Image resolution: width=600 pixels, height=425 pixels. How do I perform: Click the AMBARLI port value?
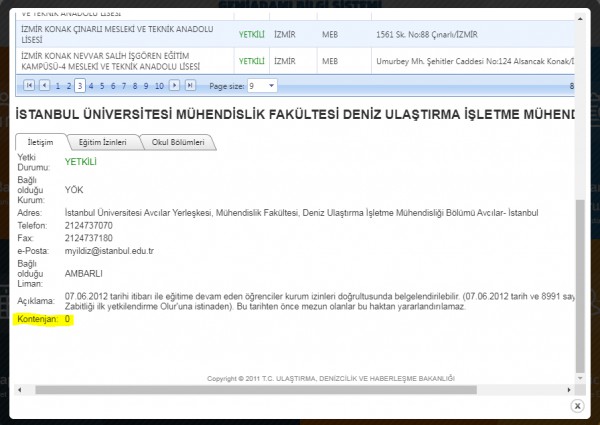pos(83,274)
